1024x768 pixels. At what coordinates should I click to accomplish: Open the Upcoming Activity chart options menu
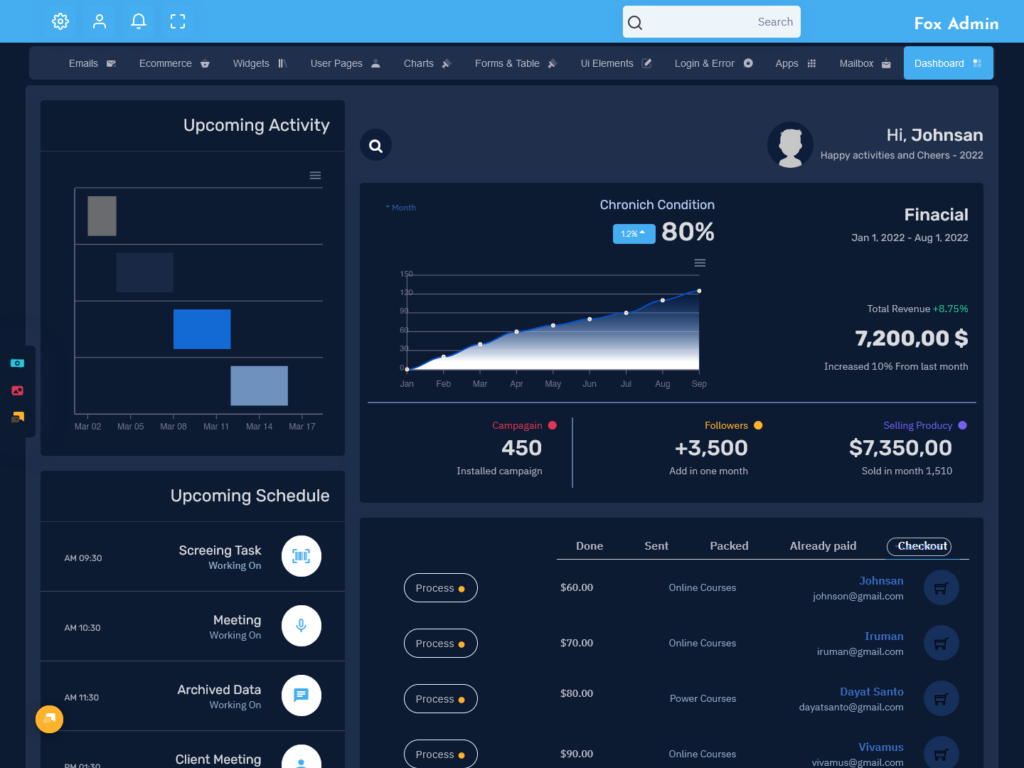(315, 175)
